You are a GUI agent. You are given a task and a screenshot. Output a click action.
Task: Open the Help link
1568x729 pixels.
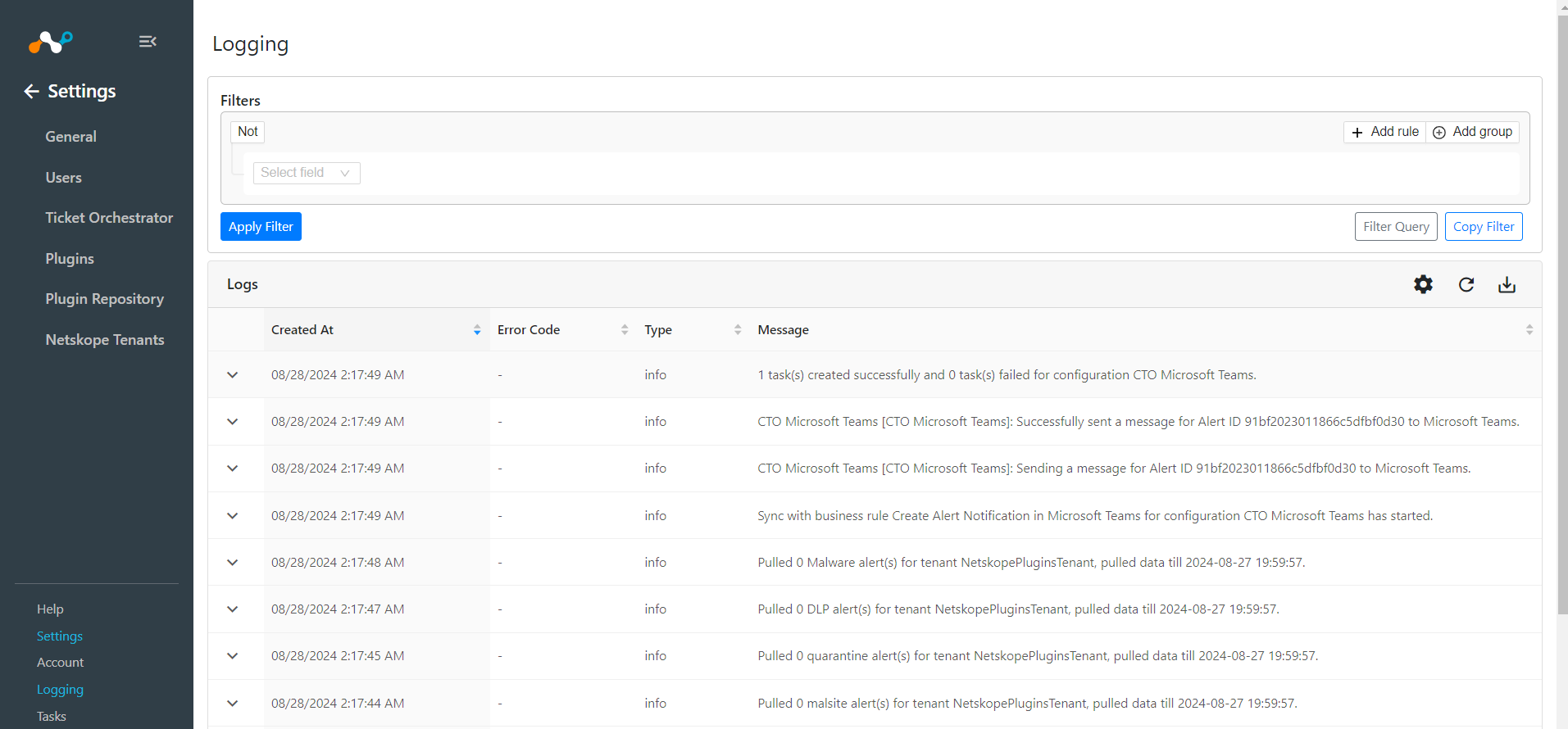click(x=50, y=609)
